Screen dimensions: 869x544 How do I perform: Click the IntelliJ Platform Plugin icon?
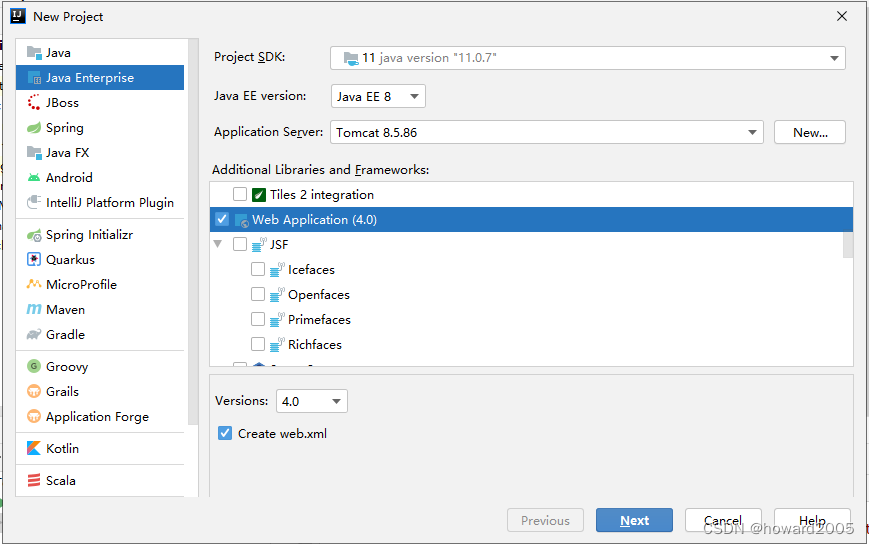click(x=34, y=202)
